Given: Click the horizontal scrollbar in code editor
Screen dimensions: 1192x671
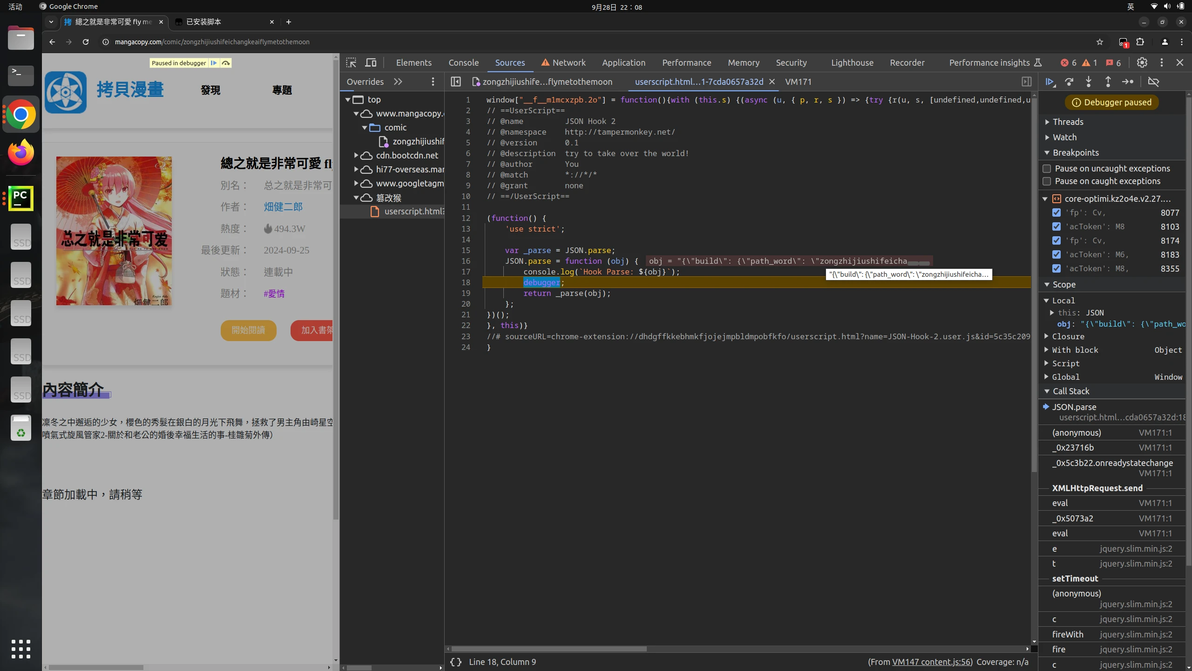Looking at the screenshot, I should 548,649.
